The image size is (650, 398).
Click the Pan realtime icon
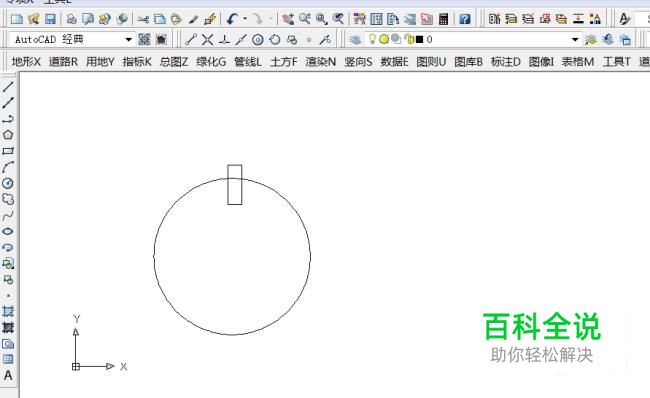(x=288, y=19)
